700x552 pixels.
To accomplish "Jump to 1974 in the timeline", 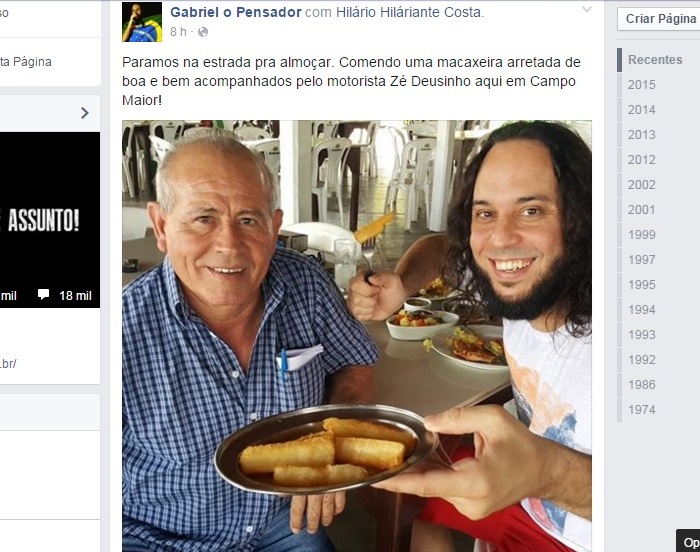I will [642, 410].
